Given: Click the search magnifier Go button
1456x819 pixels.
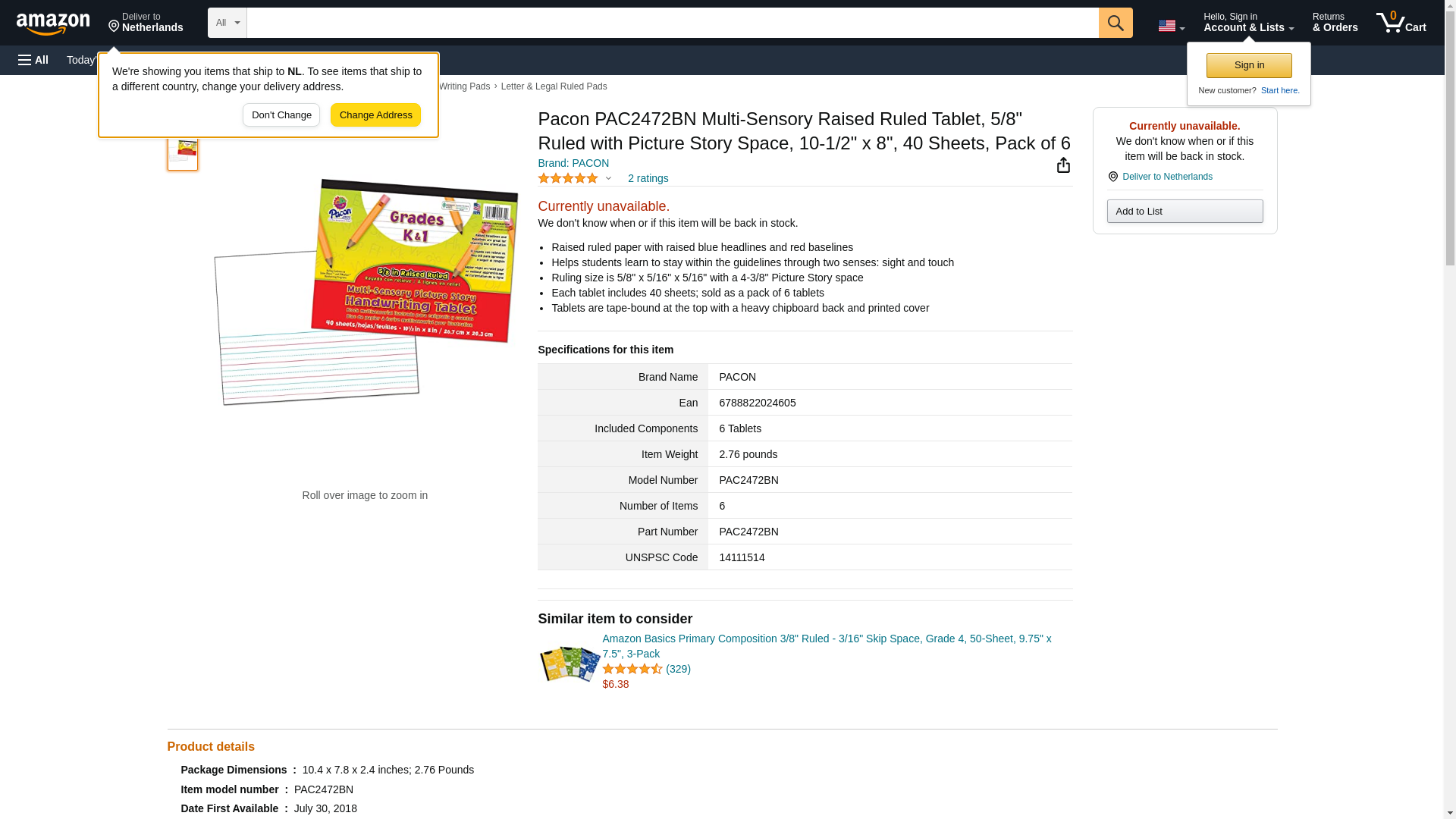Looking at the screenshot, I should click(1115, 23).
